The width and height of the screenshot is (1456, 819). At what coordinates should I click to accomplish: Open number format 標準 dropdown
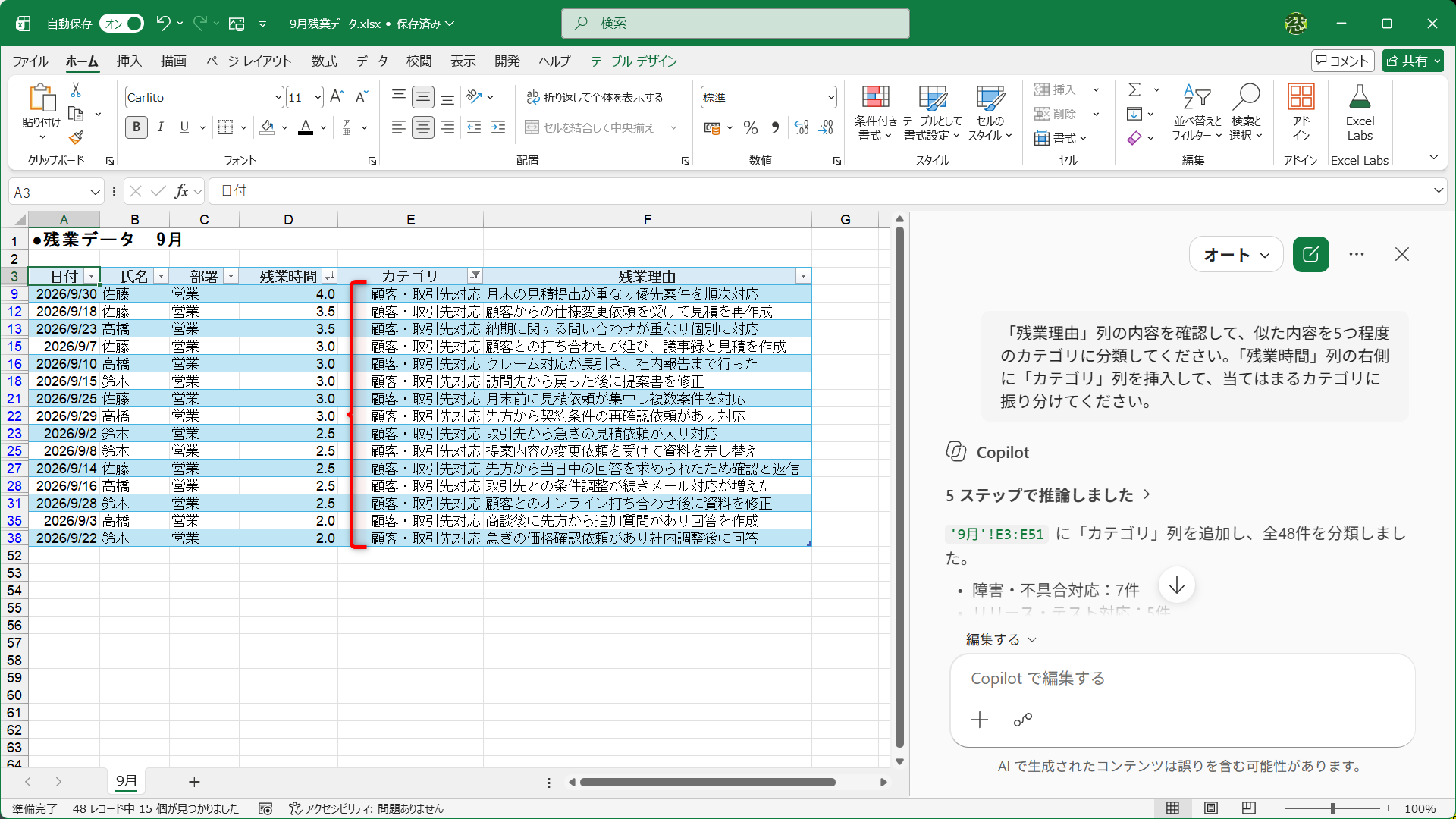click(x=831, y=97)
